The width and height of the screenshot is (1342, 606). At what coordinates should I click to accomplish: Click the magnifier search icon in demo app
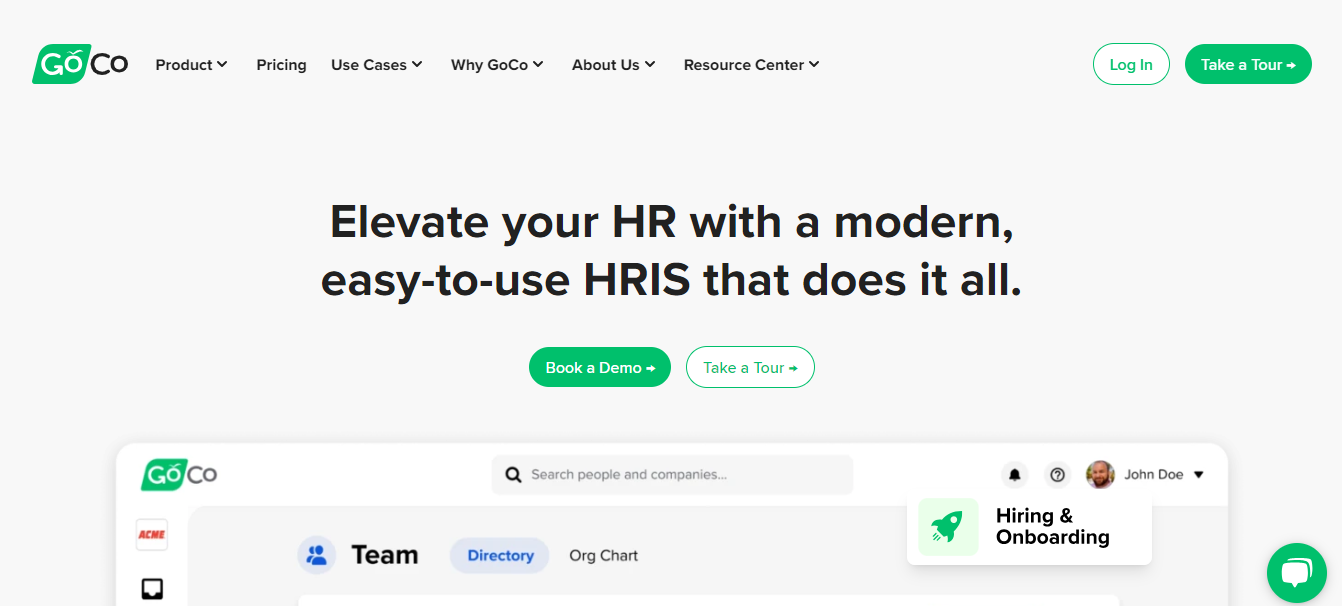[x=513, y=475]
